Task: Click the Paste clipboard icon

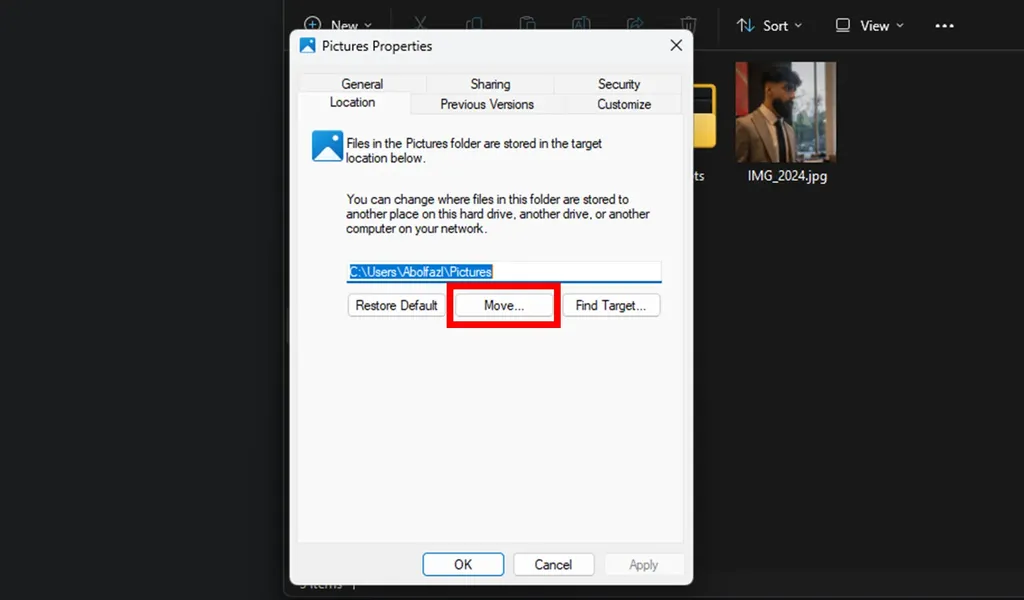Action: (x=527, y=25)
